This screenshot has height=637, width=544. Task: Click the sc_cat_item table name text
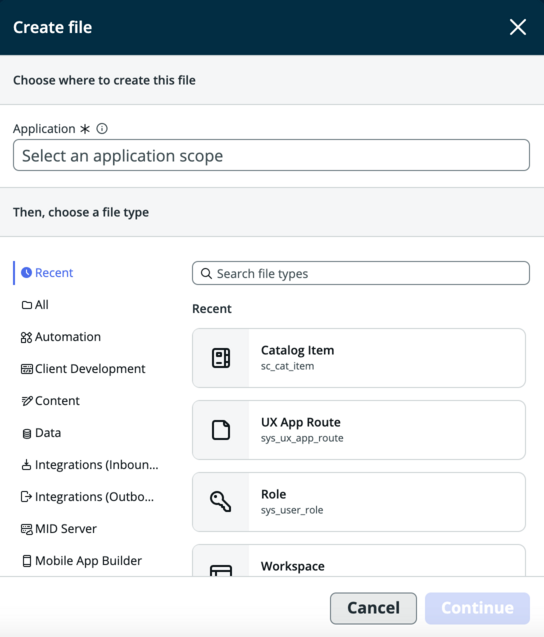coord(287,366)
